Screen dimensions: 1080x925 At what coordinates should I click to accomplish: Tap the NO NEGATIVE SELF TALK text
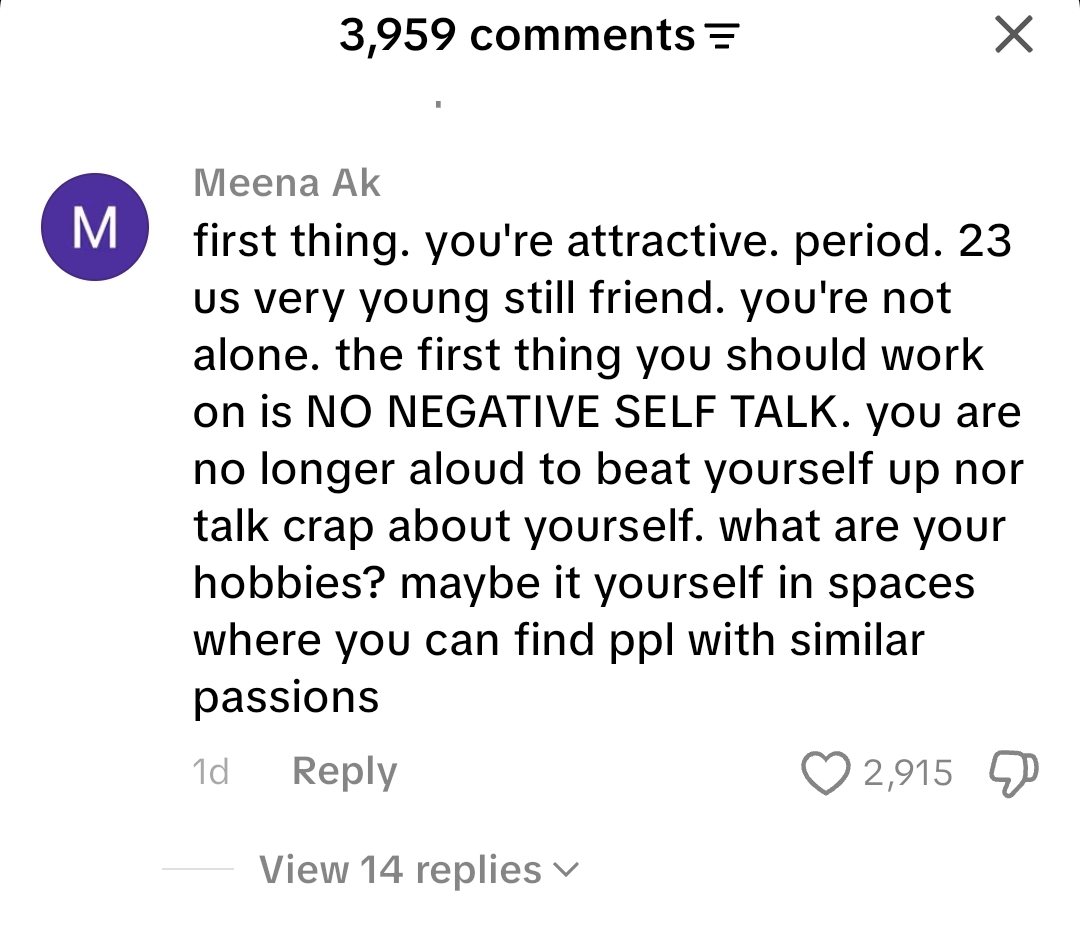click(x=572, y=412)
